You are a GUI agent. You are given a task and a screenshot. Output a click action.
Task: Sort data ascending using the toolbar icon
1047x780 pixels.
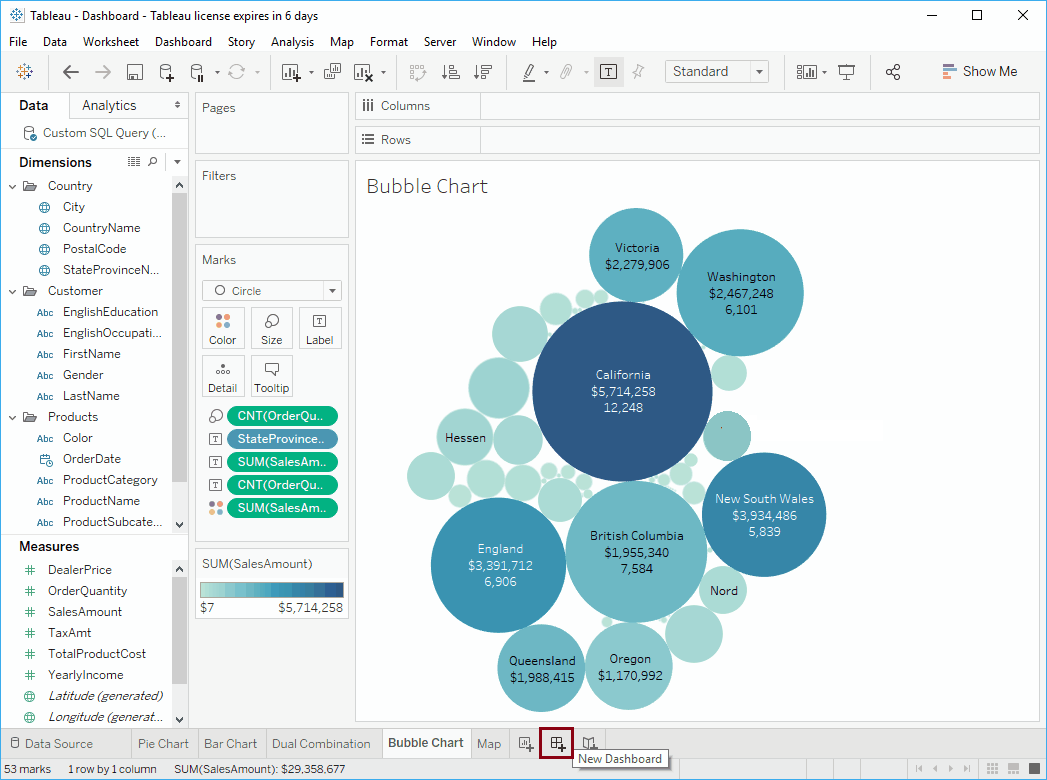450,72
